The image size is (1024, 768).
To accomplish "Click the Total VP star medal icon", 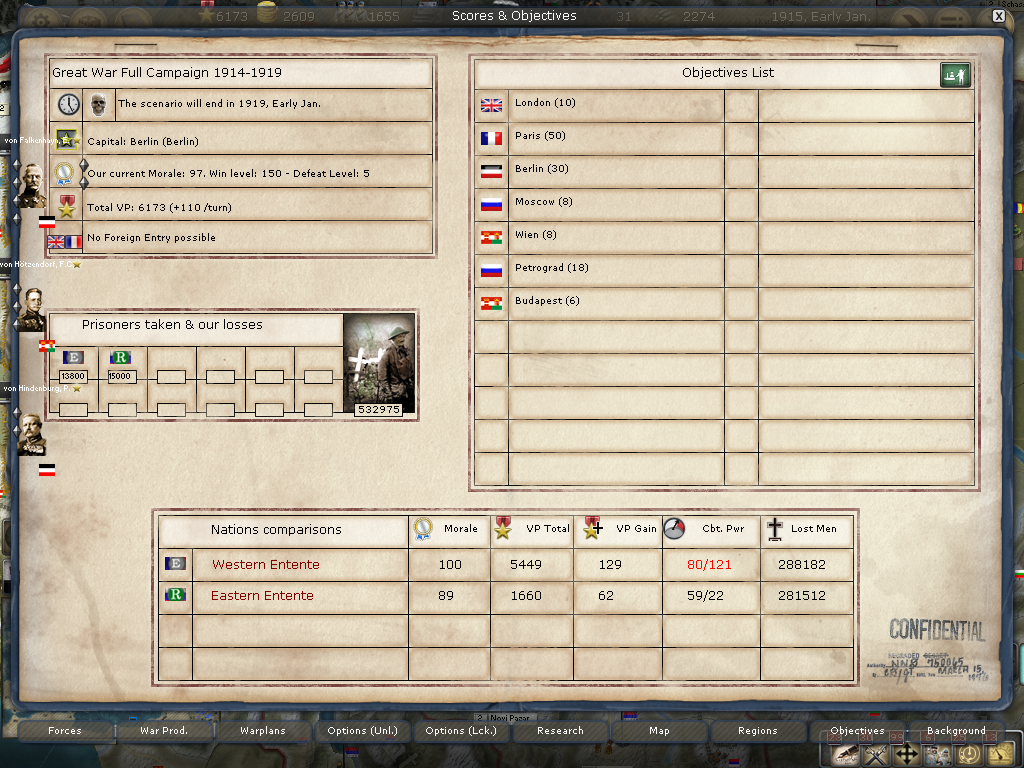I will (67, 207).
